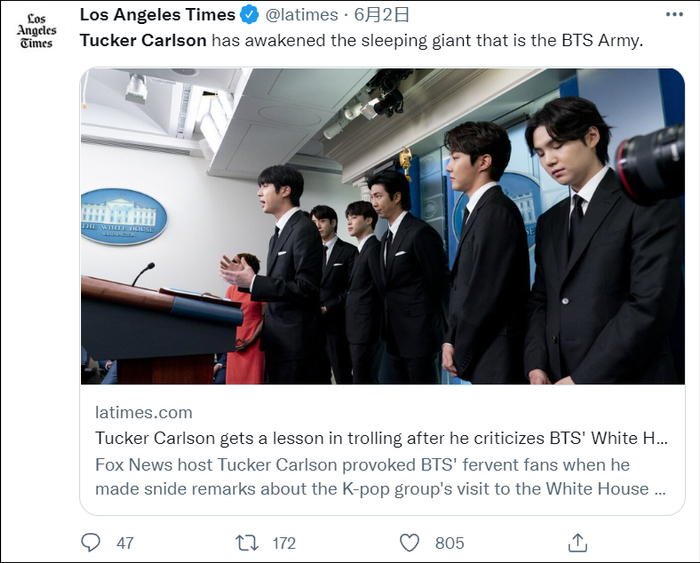Open the share tweet icon
Screen dimensions: 700x563
[576, 542]
